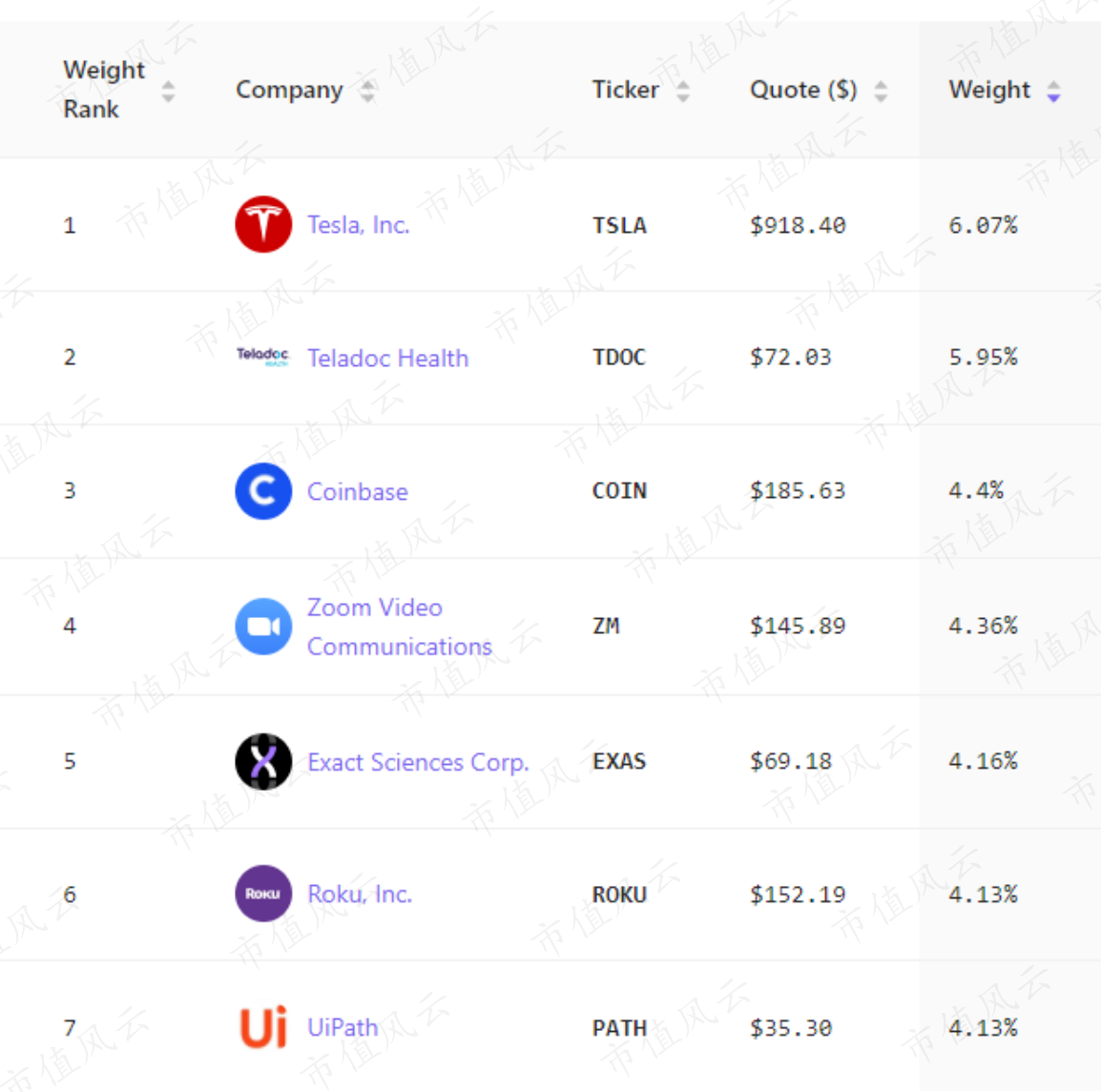The width and height of the screenshot is (1101, 1092).
Task: Sort table using Company sort arrows
Action: tap(368, 92)
